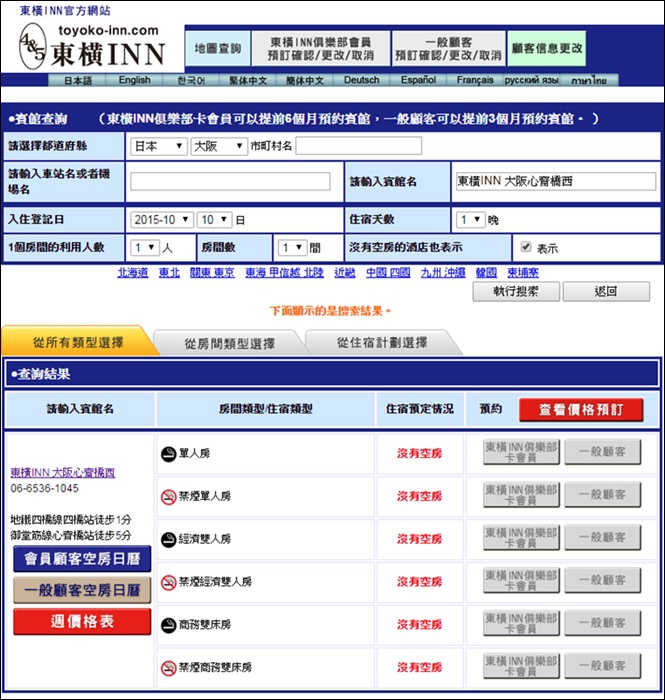Click 一般顧客 button for 禁煙商務雙床房
This screenshot has height=700, width=665.
click(x=603, y=667)
